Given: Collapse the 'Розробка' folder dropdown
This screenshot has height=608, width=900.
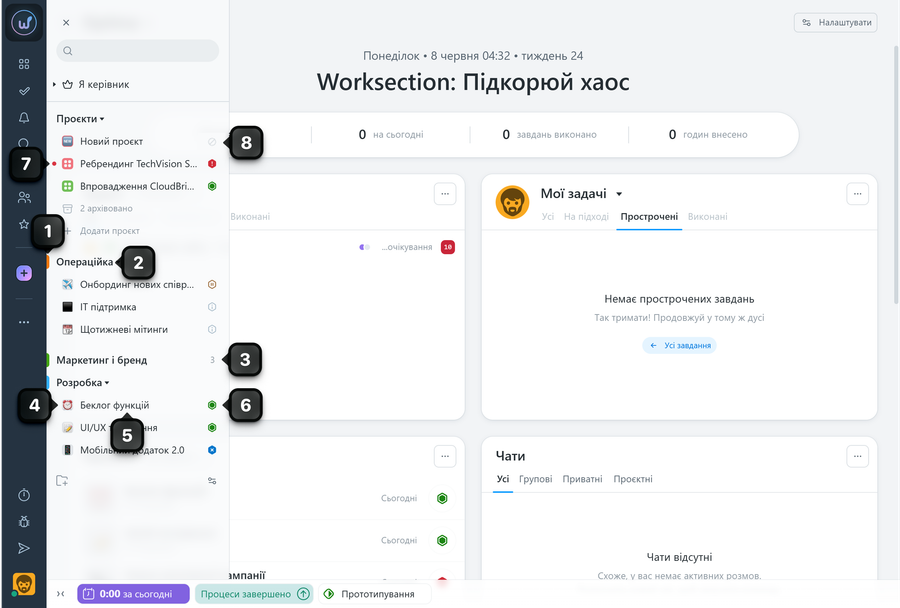Looking at the screenshot, I should click(x=83, y=382).
